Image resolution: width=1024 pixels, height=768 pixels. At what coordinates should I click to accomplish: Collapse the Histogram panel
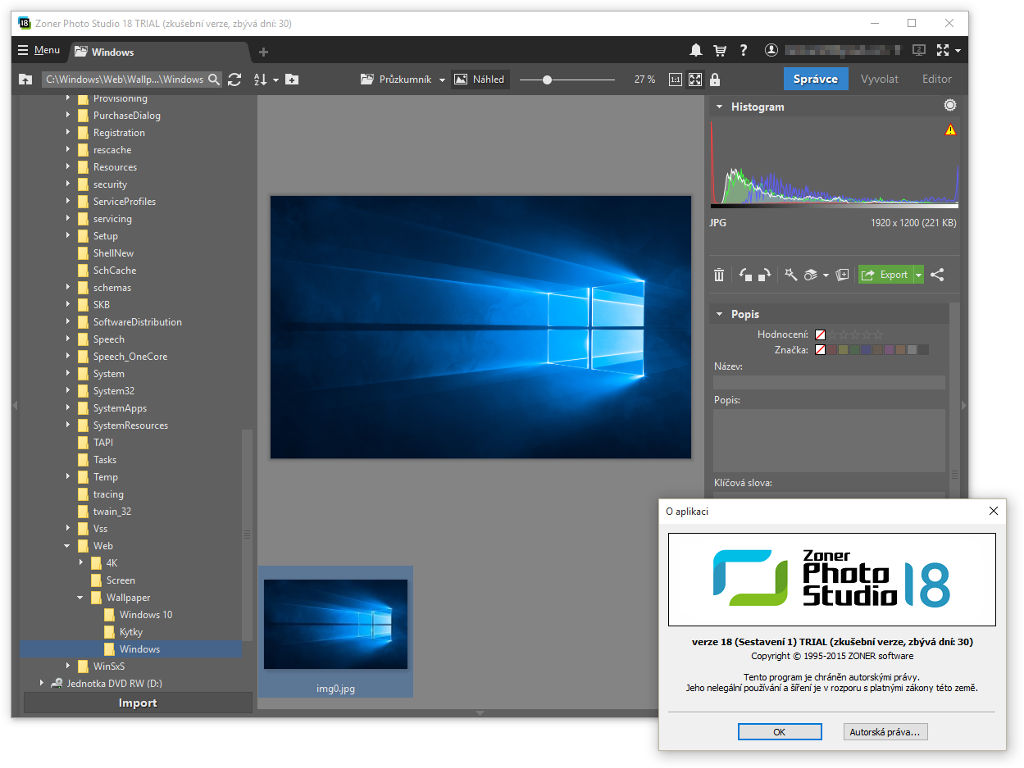pos(719,106)
